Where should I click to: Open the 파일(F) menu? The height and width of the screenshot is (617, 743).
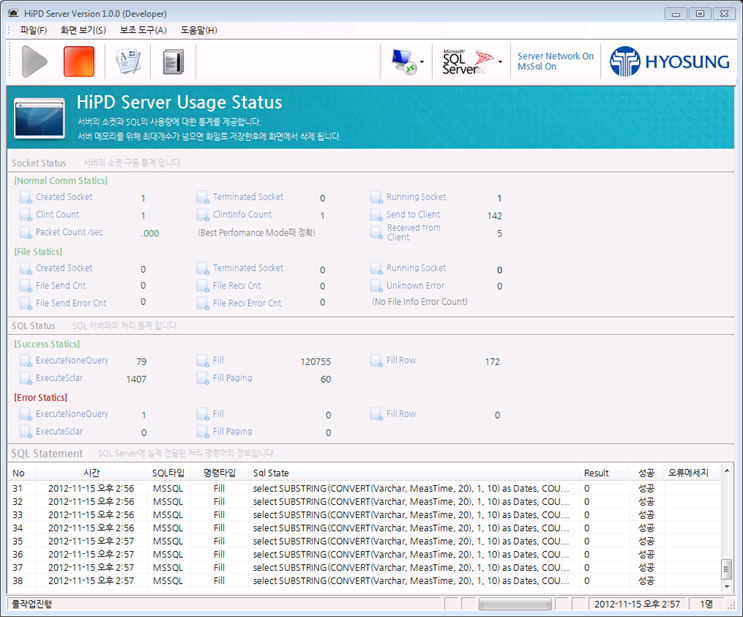point(33,30)
